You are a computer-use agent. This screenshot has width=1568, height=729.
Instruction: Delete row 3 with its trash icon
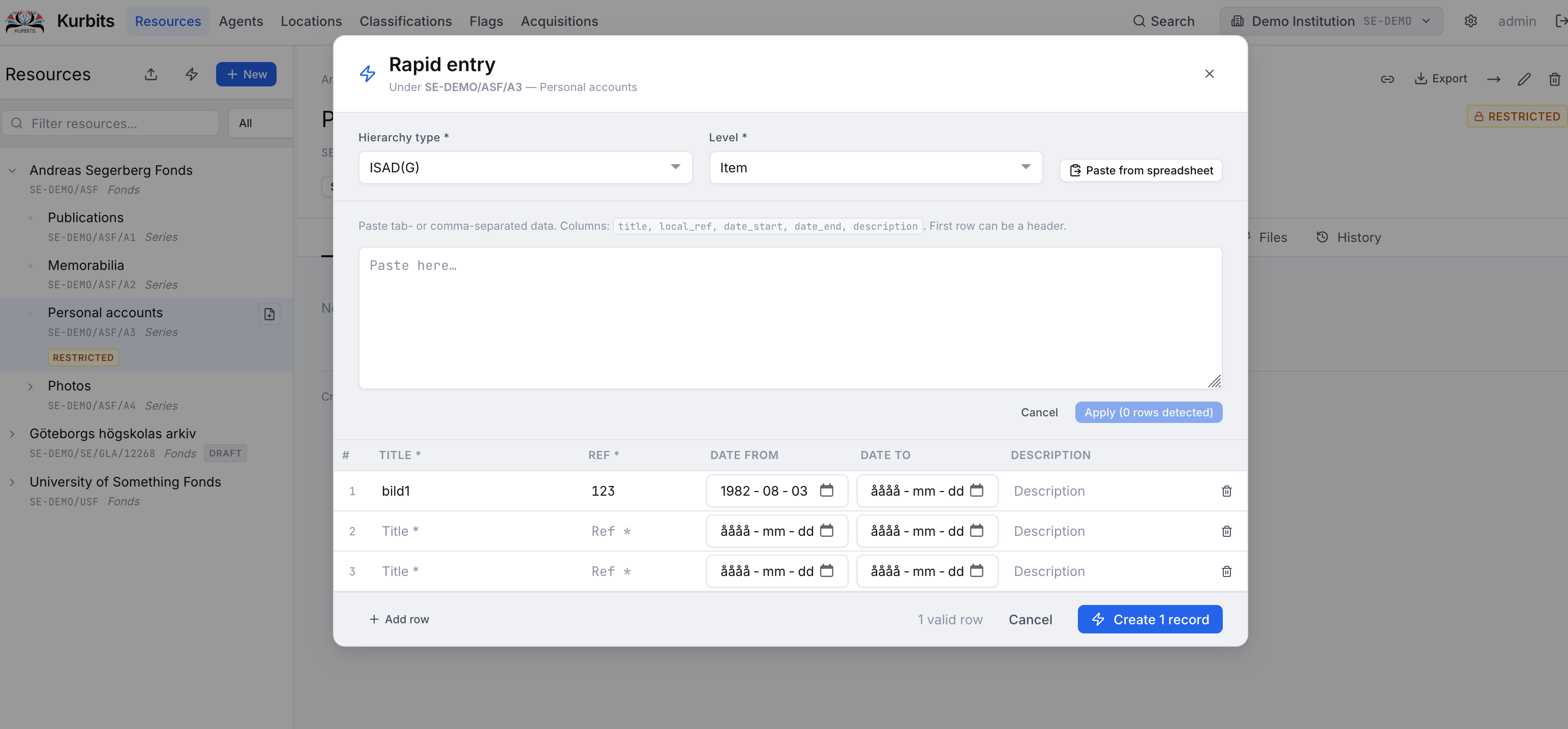1226,571
